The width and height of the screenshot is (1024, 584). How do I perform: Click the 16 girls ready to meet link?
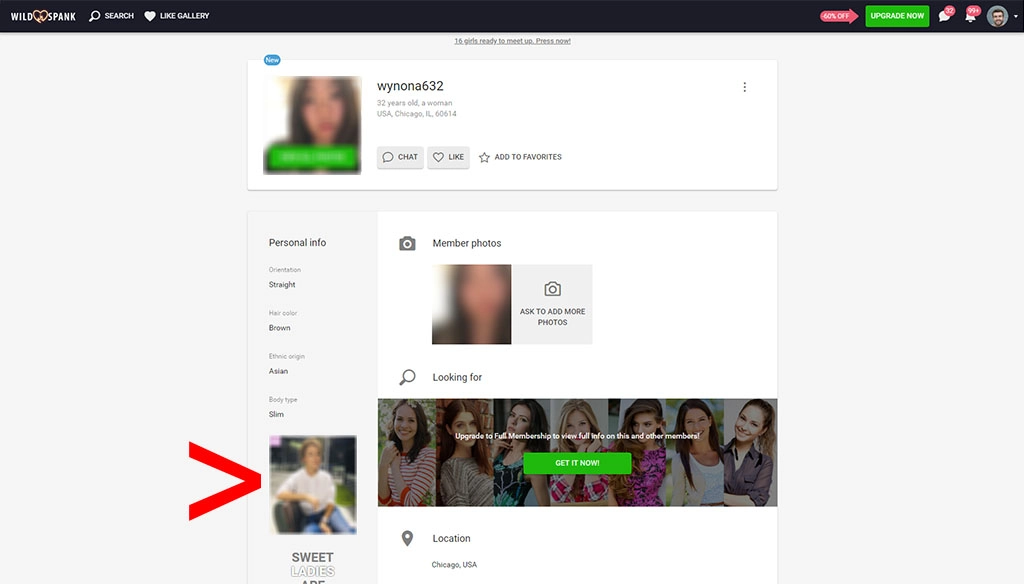coord(512,41)
